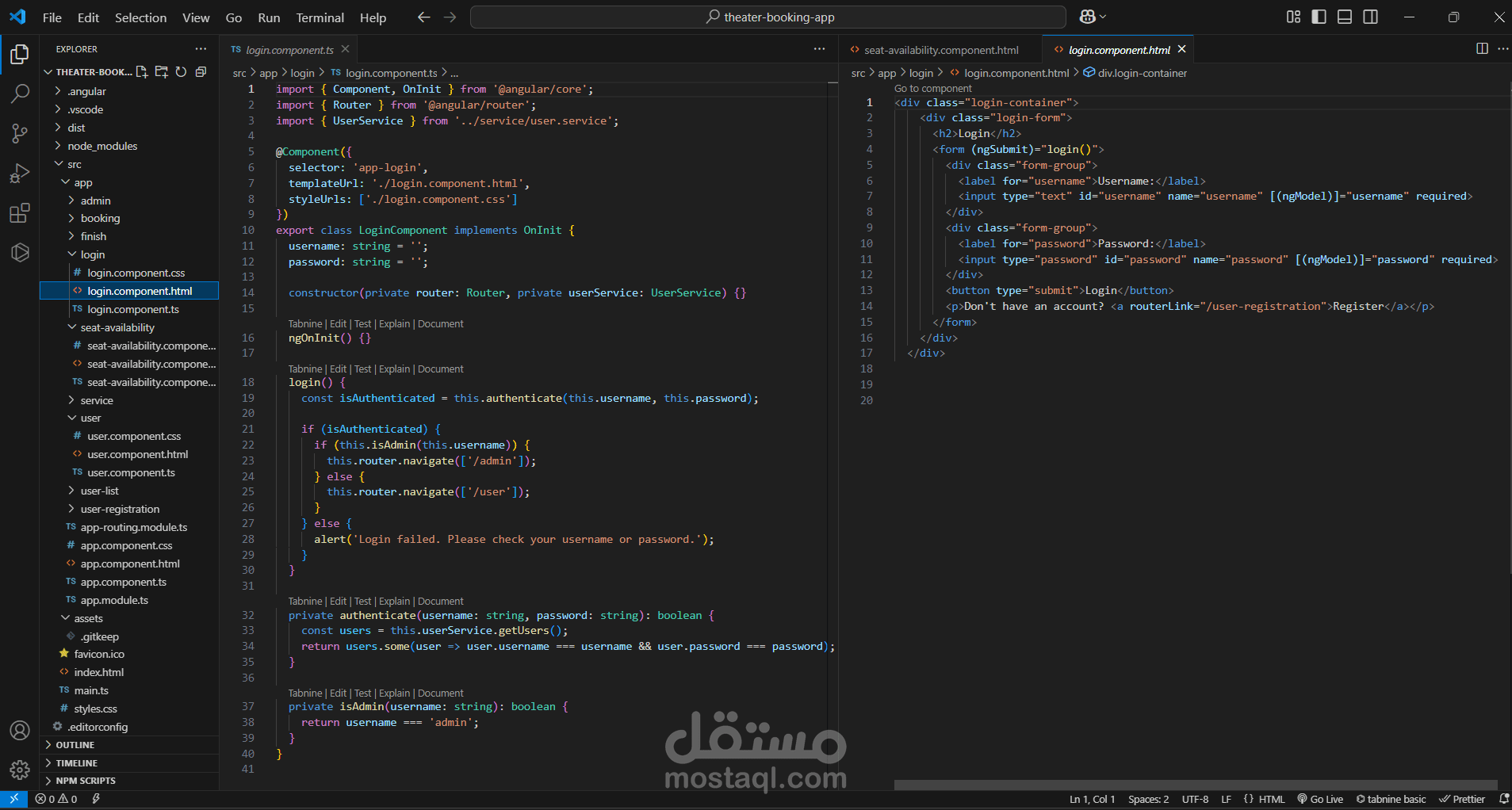Open the Accounts icon
The height and width of the screenshot is (810, 1512).
coord(20,730)
